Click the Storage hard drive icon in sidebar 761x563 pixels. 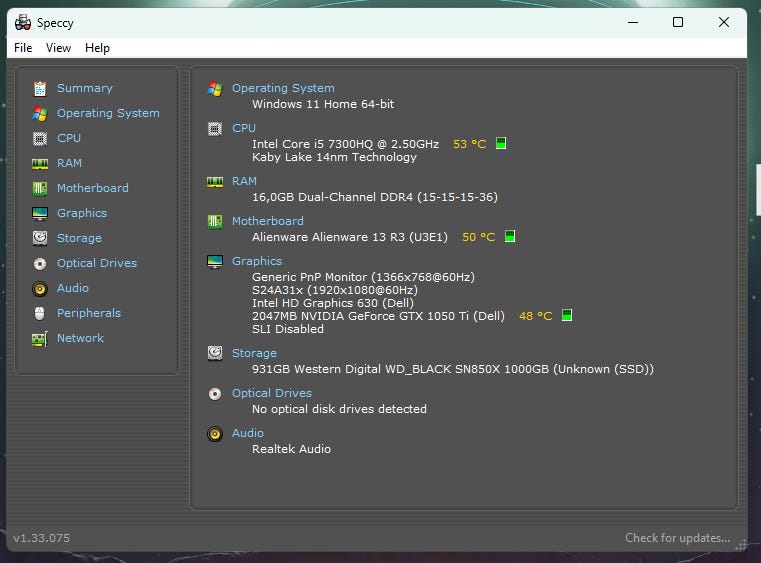coord(40,238)
